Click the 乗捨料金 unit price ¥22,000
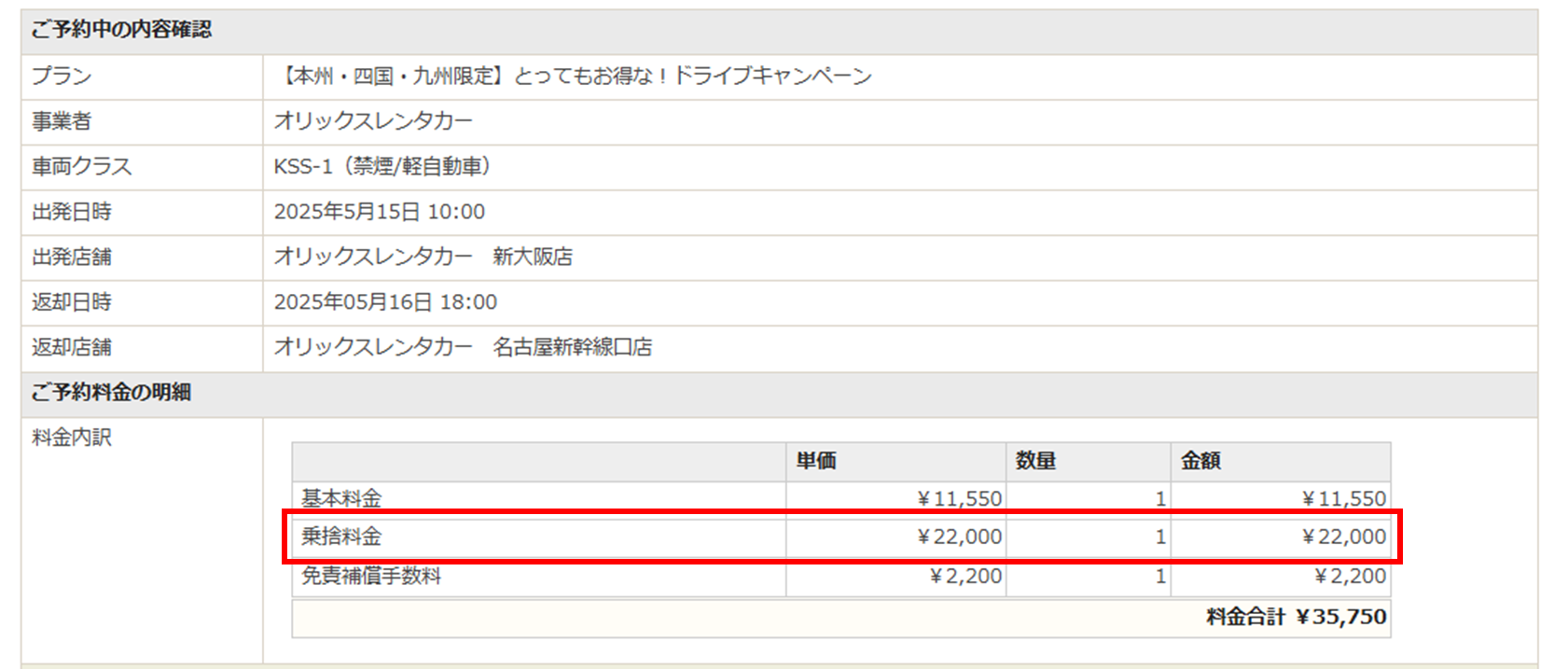The width and height of the screenshot is (1568, 669). (960, 537)
